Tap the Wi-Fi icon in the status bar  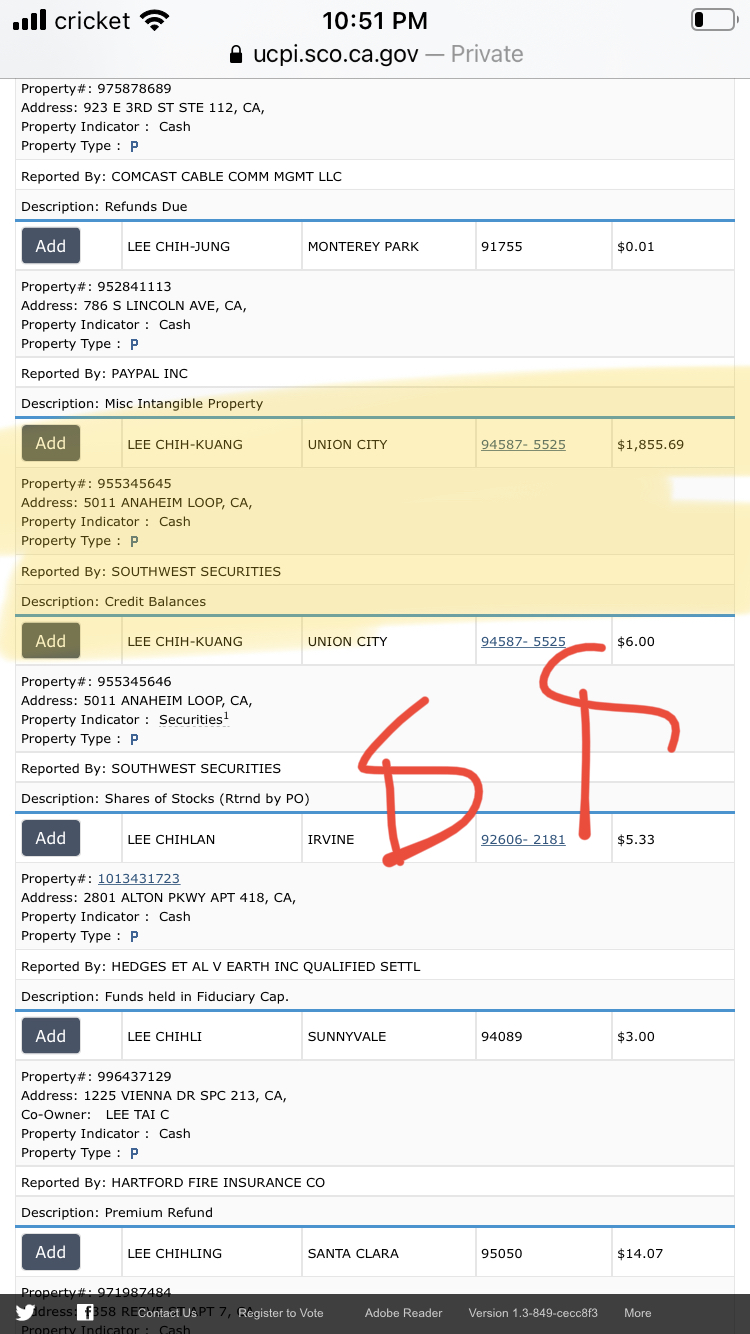tap(155, 20)
